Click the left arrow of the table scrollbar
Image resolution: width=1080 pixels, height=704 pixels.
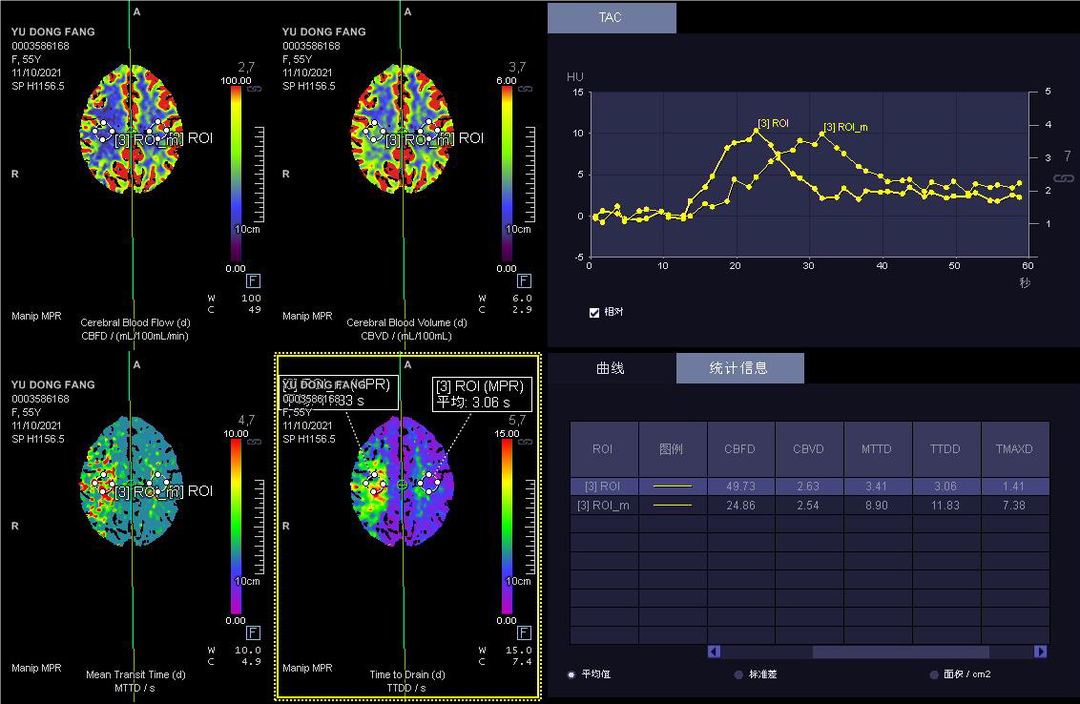714,651
